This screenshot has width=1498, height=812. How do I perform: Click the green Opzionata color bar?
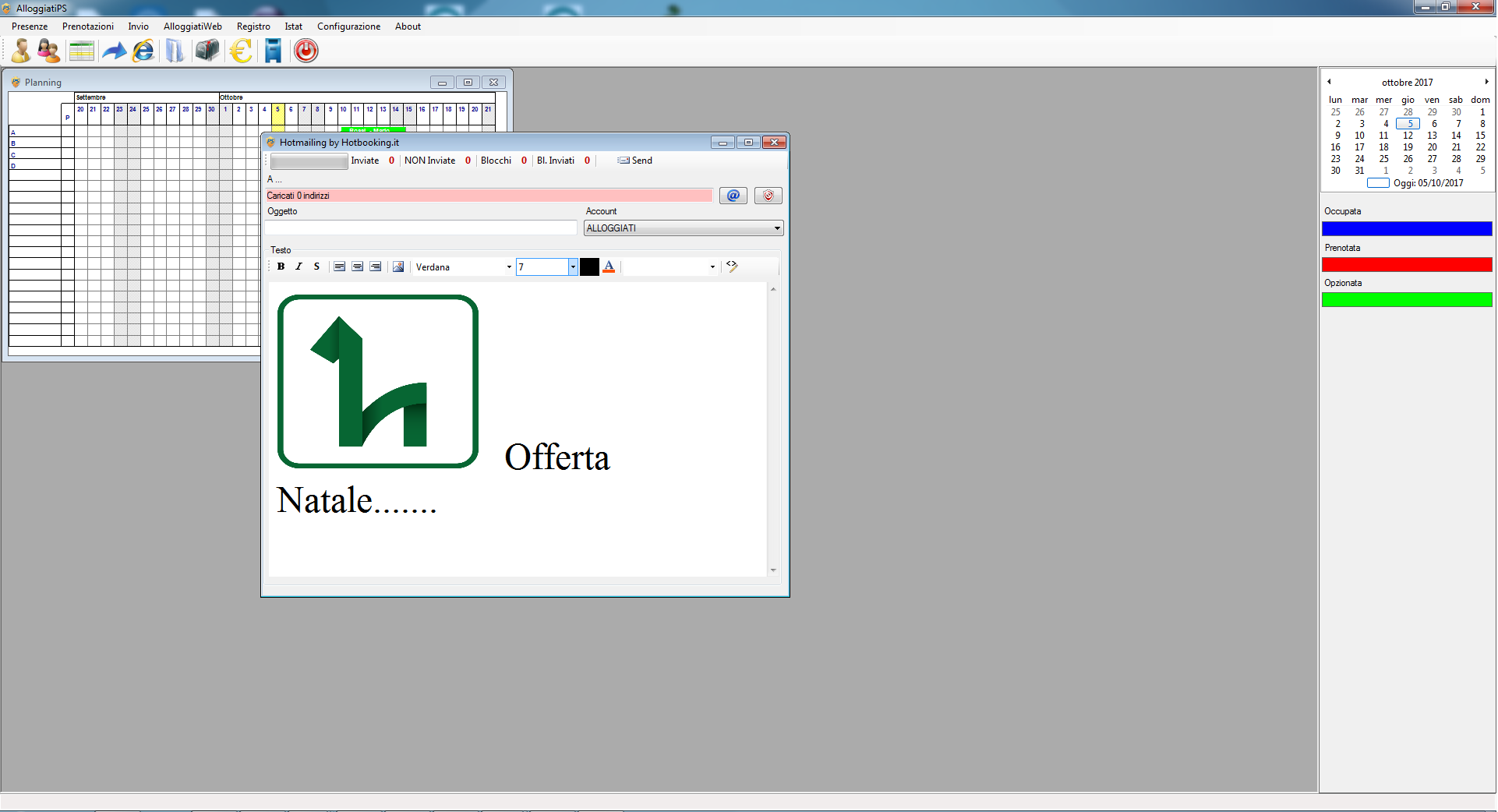[1407, 300]
